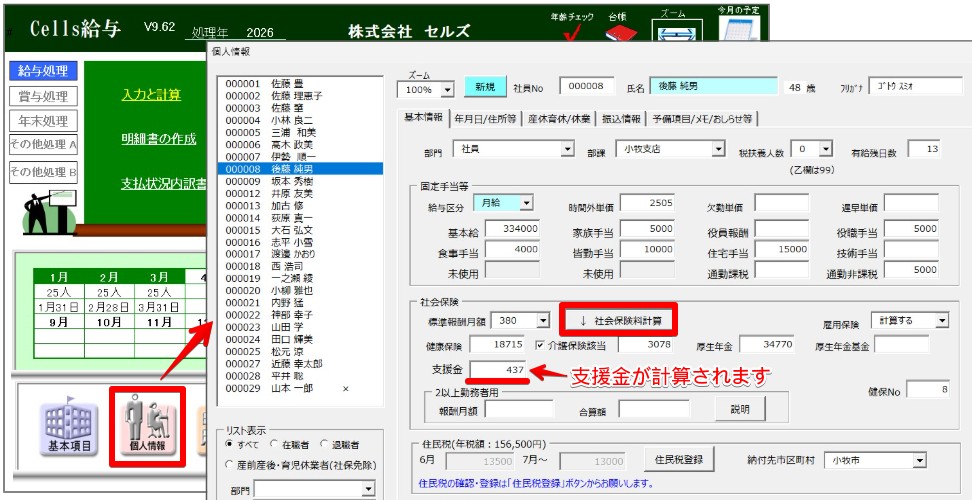Select その他処理 B menu item

(x=43, y=172)
